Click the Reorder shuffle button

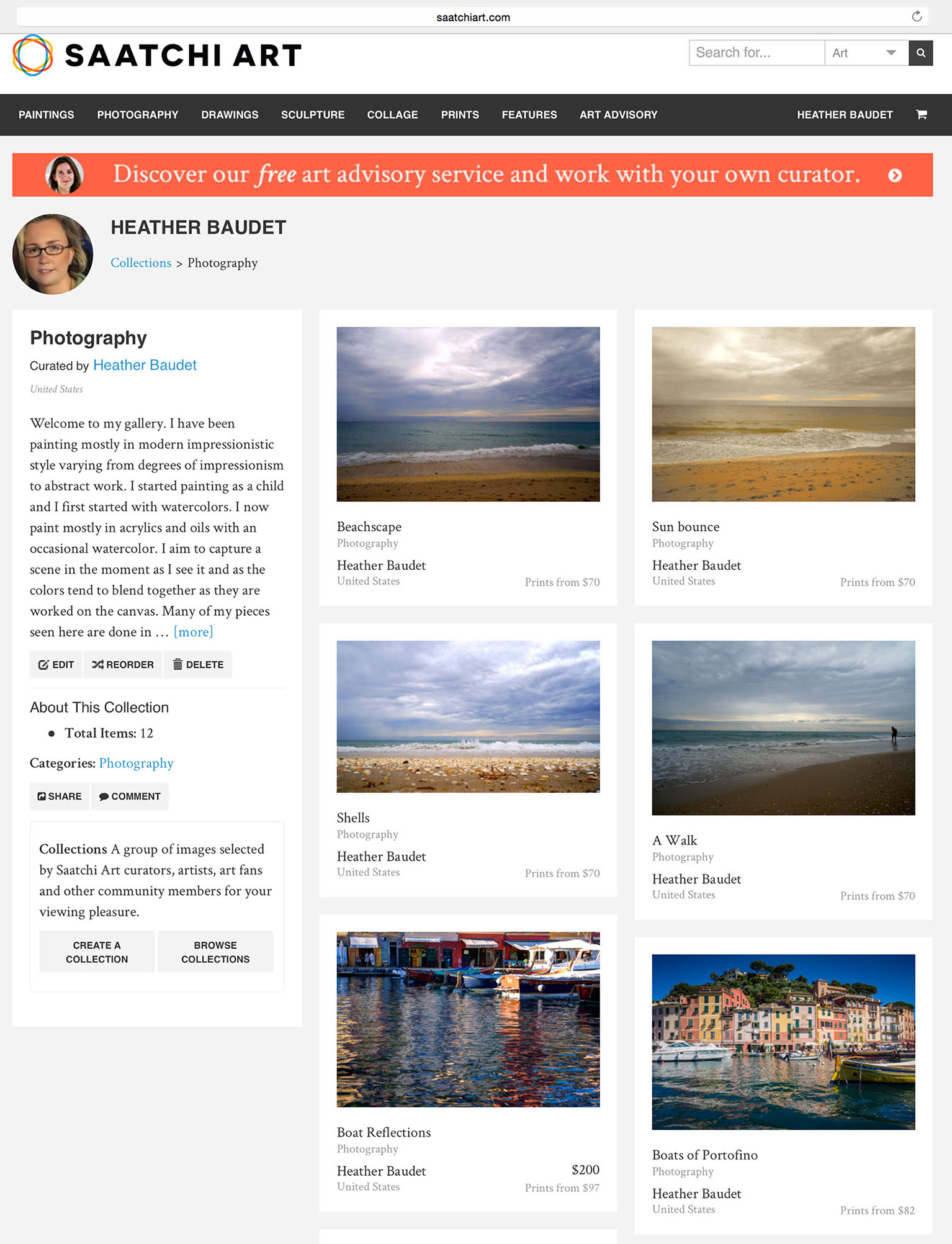(123, 664)
